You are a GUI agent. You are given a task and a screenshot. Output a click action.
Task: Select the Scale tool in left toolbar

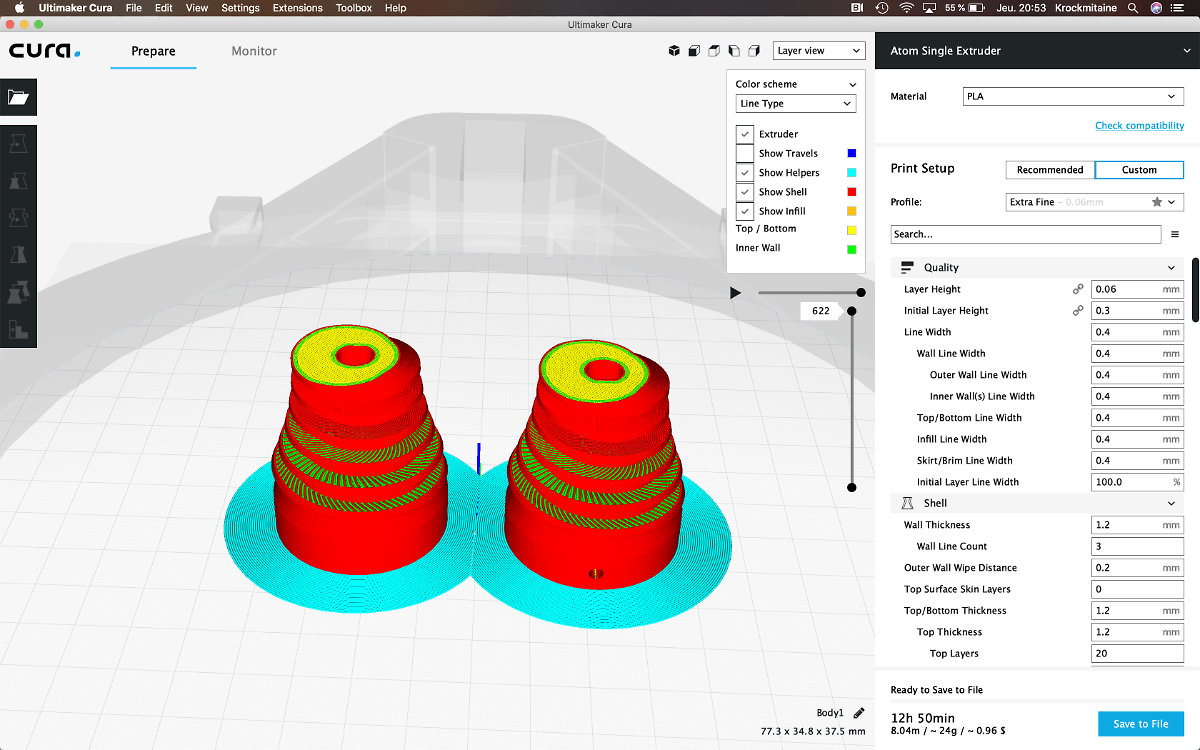[x=18, y=182]
